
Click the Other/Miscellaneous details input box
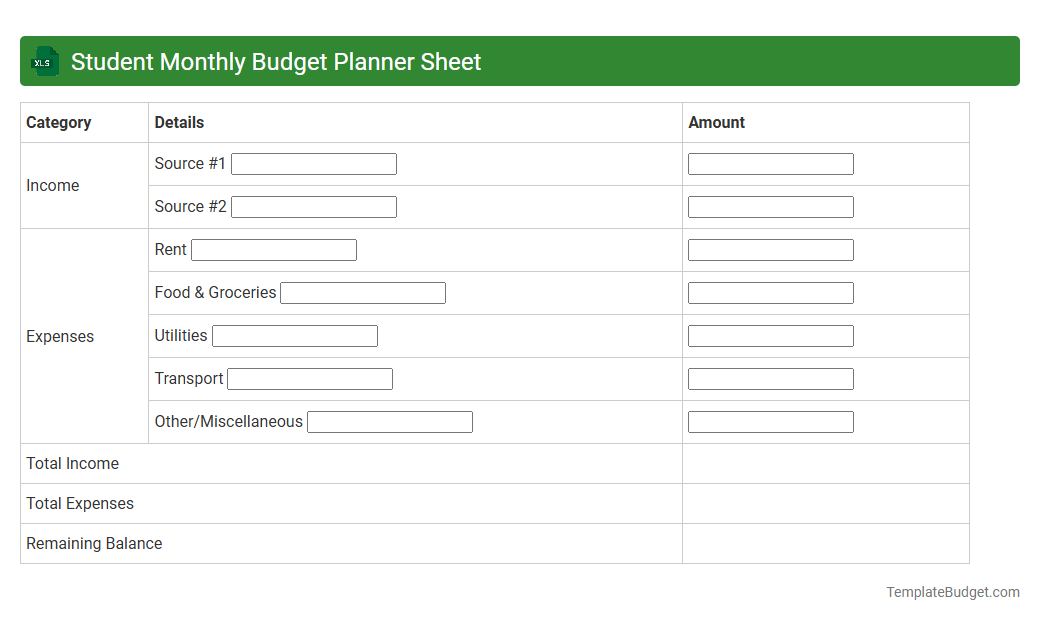click(389, 421)
